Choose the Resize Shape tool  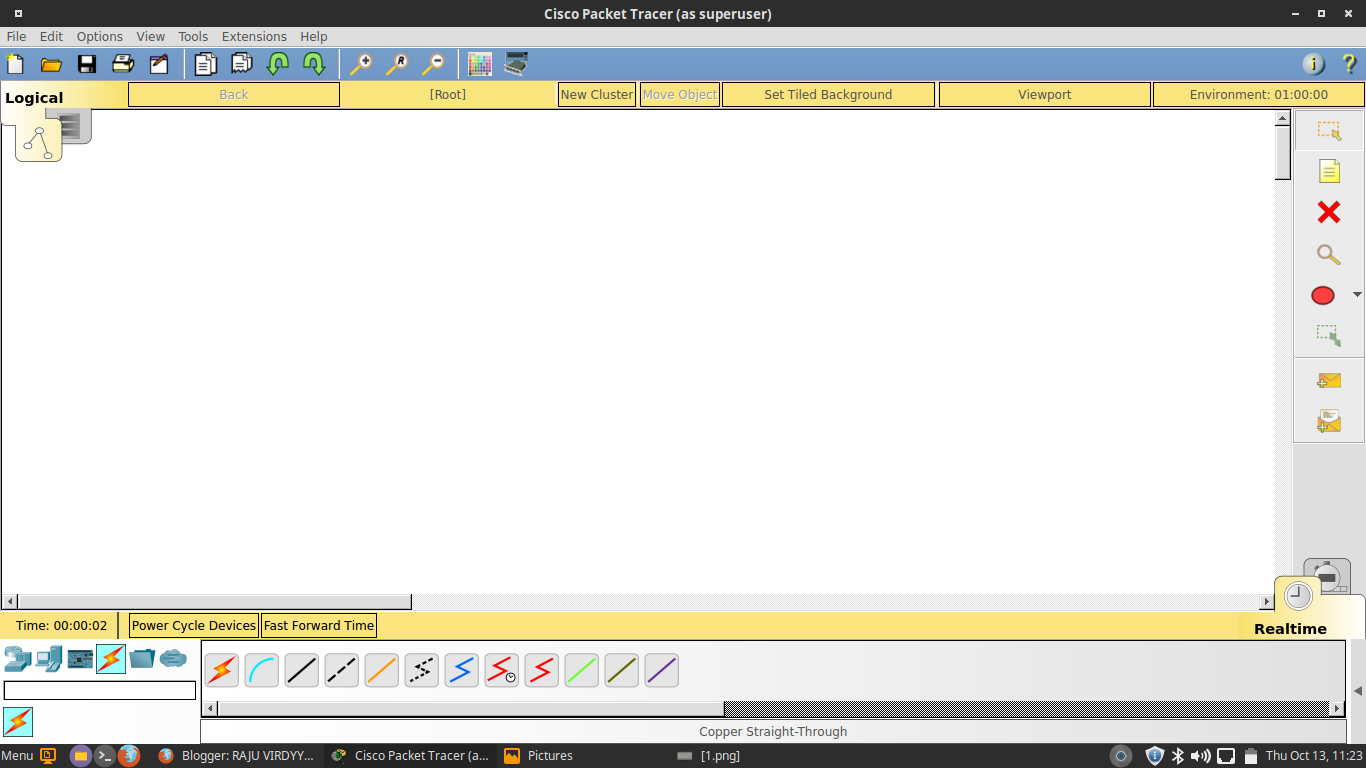coord(1329,335)
